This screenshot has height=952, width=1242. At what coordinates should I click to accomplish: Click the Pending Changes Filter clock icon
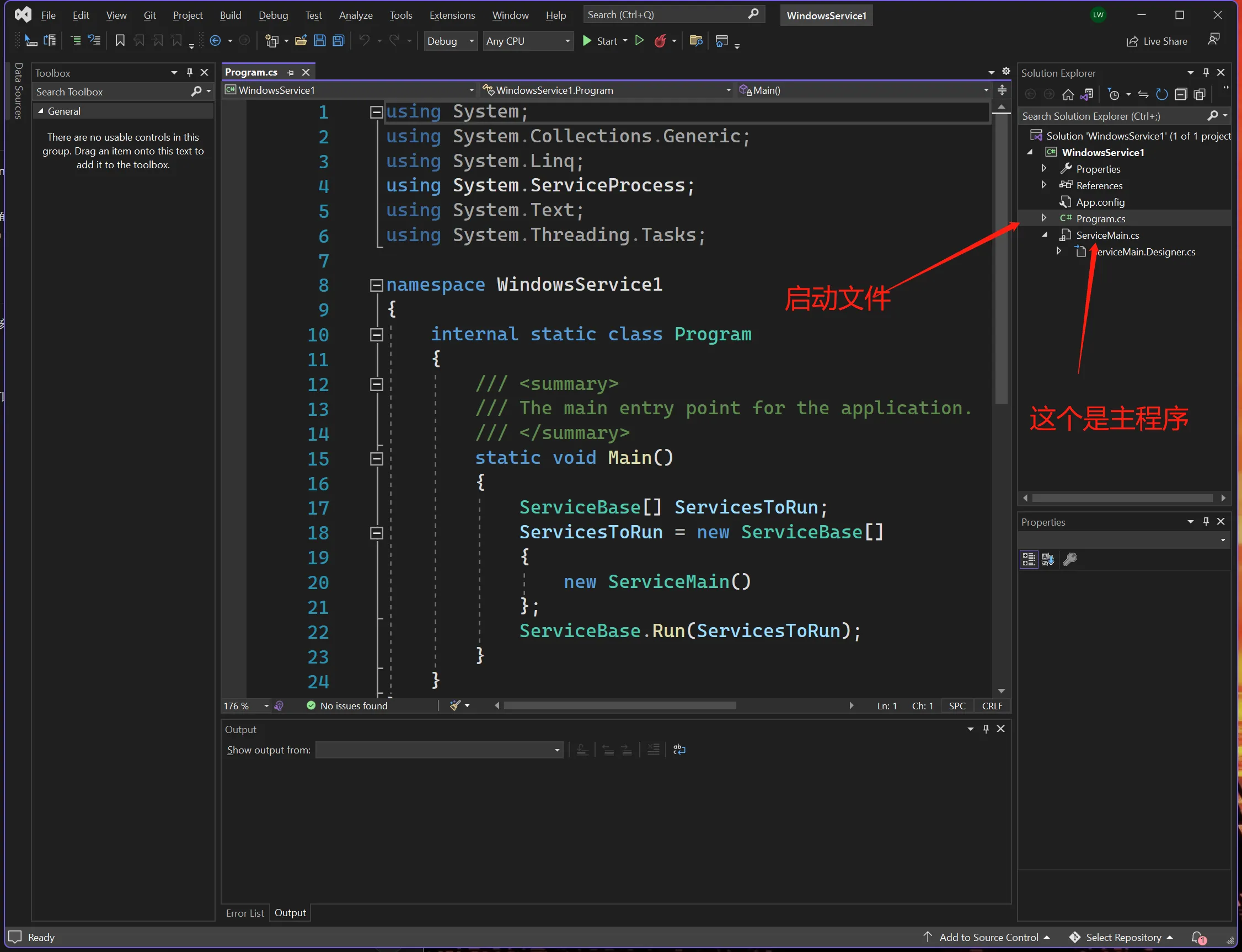click(x=1113, y=95)
